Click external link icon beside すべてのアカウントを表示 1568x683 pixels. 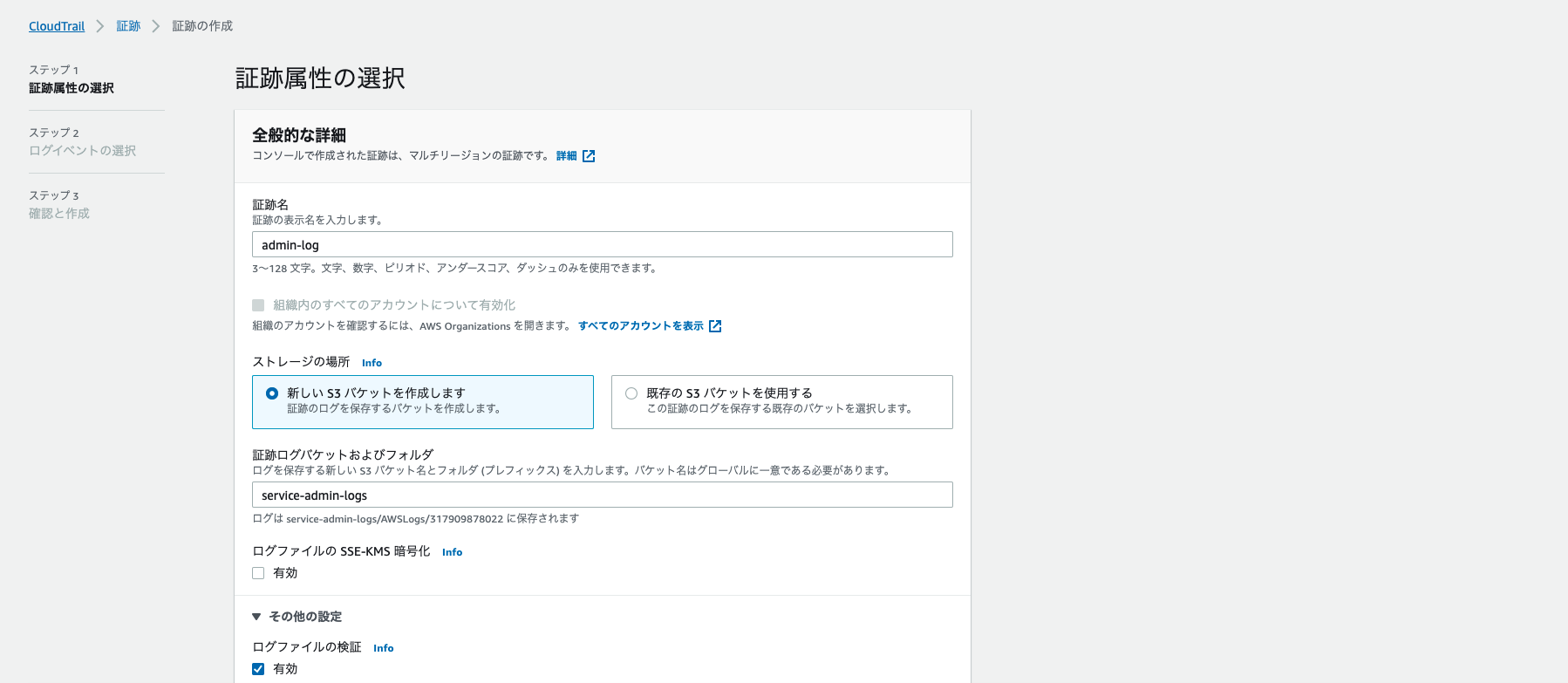(x=715, y=326)
